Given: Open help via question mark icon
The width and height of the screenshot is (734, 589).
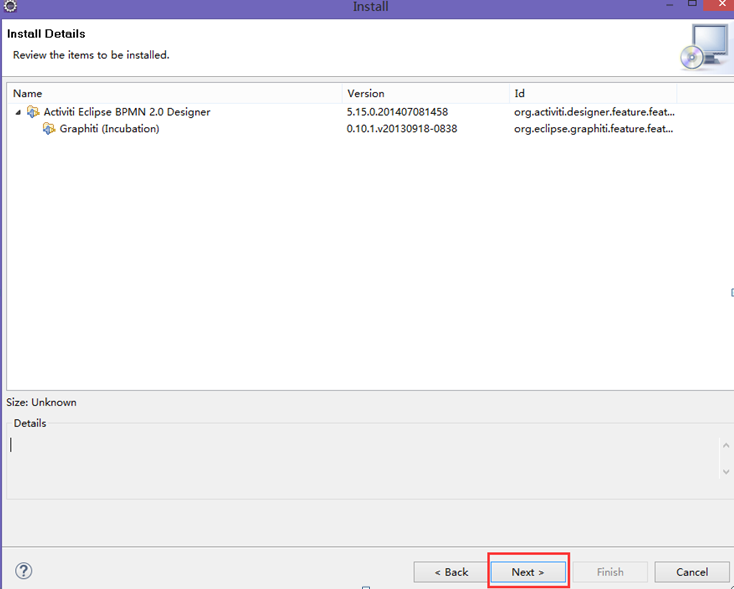Looking at the screenshot, I should (x=23, y=571).
